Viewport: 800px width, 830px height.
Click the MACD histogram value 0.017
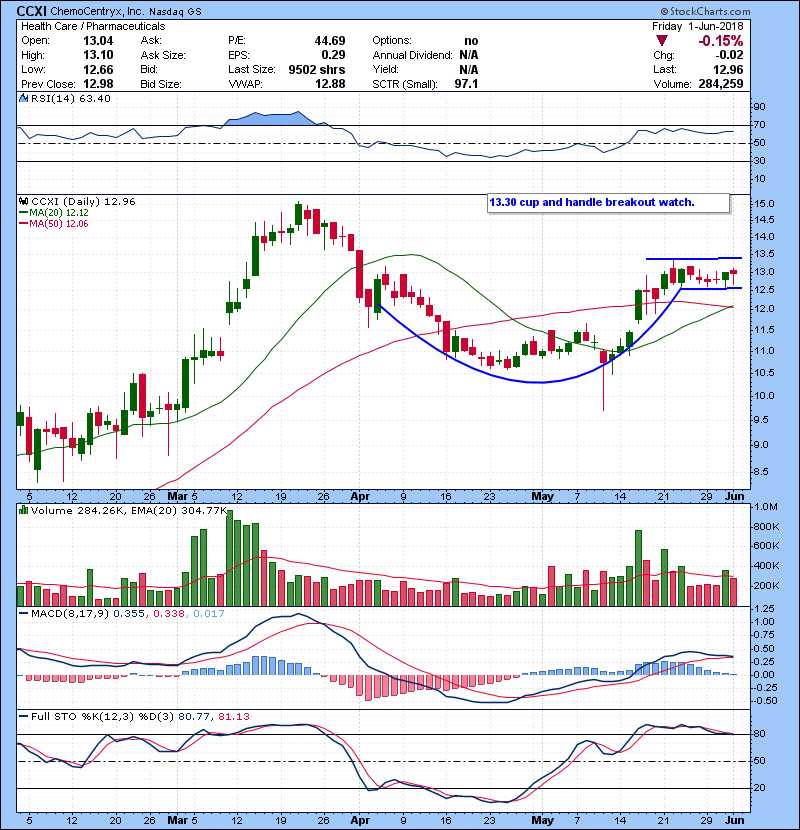(209, 613)
